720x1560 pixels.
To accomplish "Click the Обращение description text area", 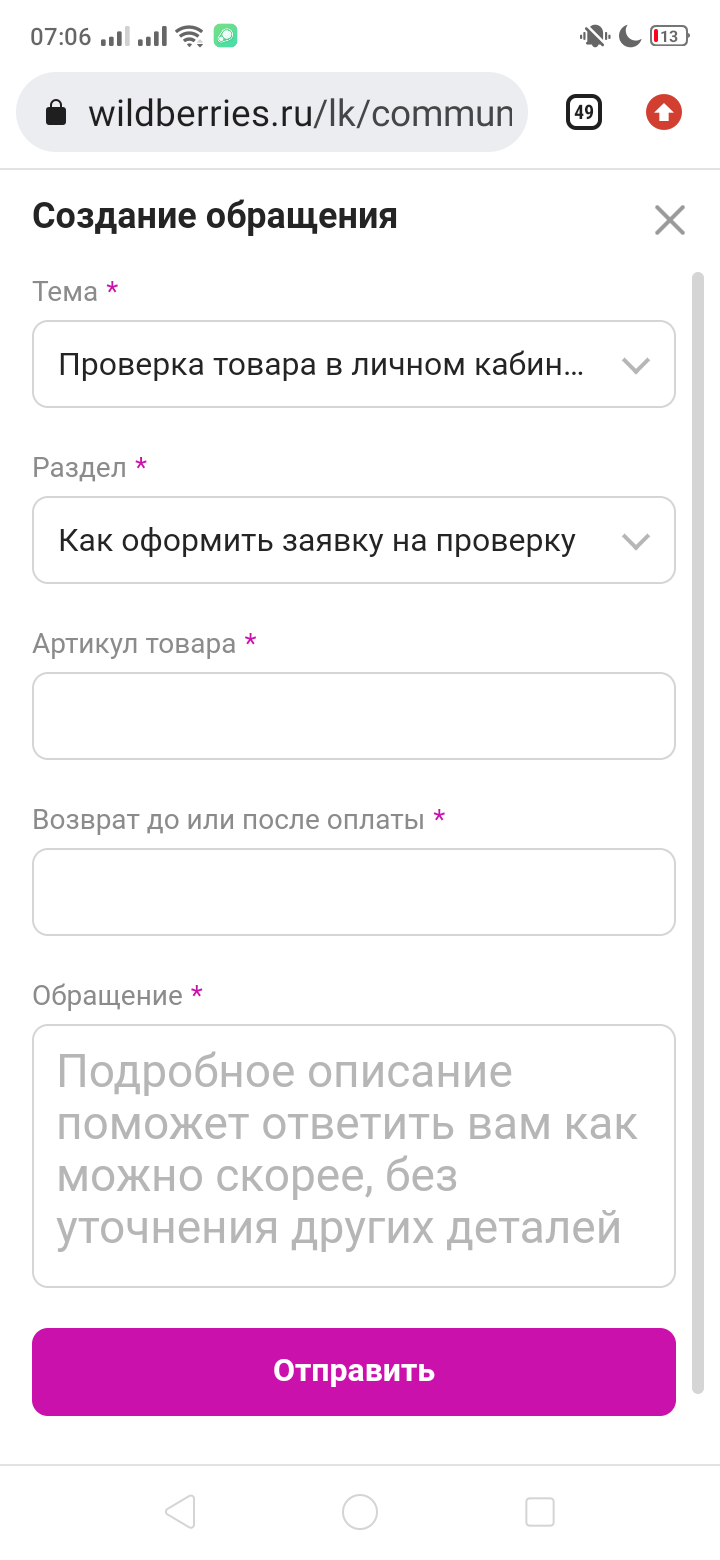I will pyautogui.click(x=354, y=1156).
